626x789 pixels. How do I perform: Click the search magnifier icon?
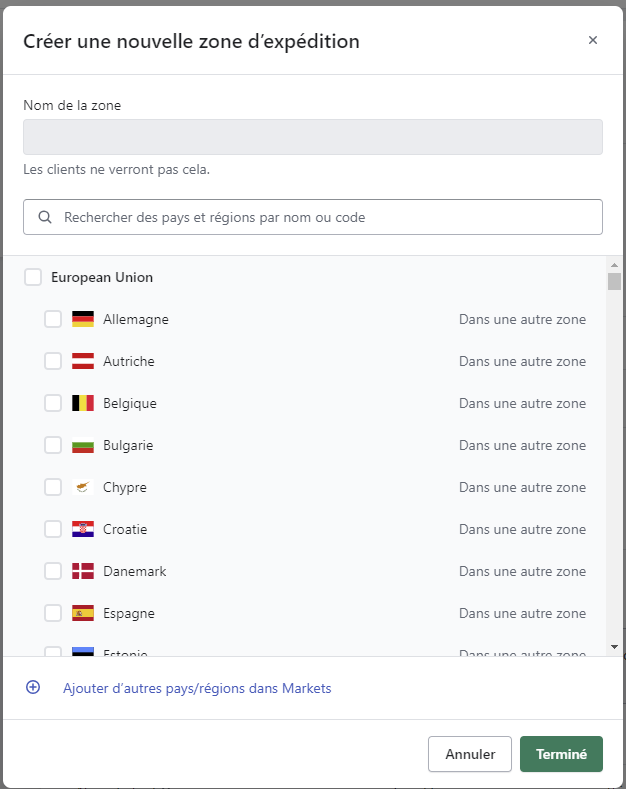(45, 217)
